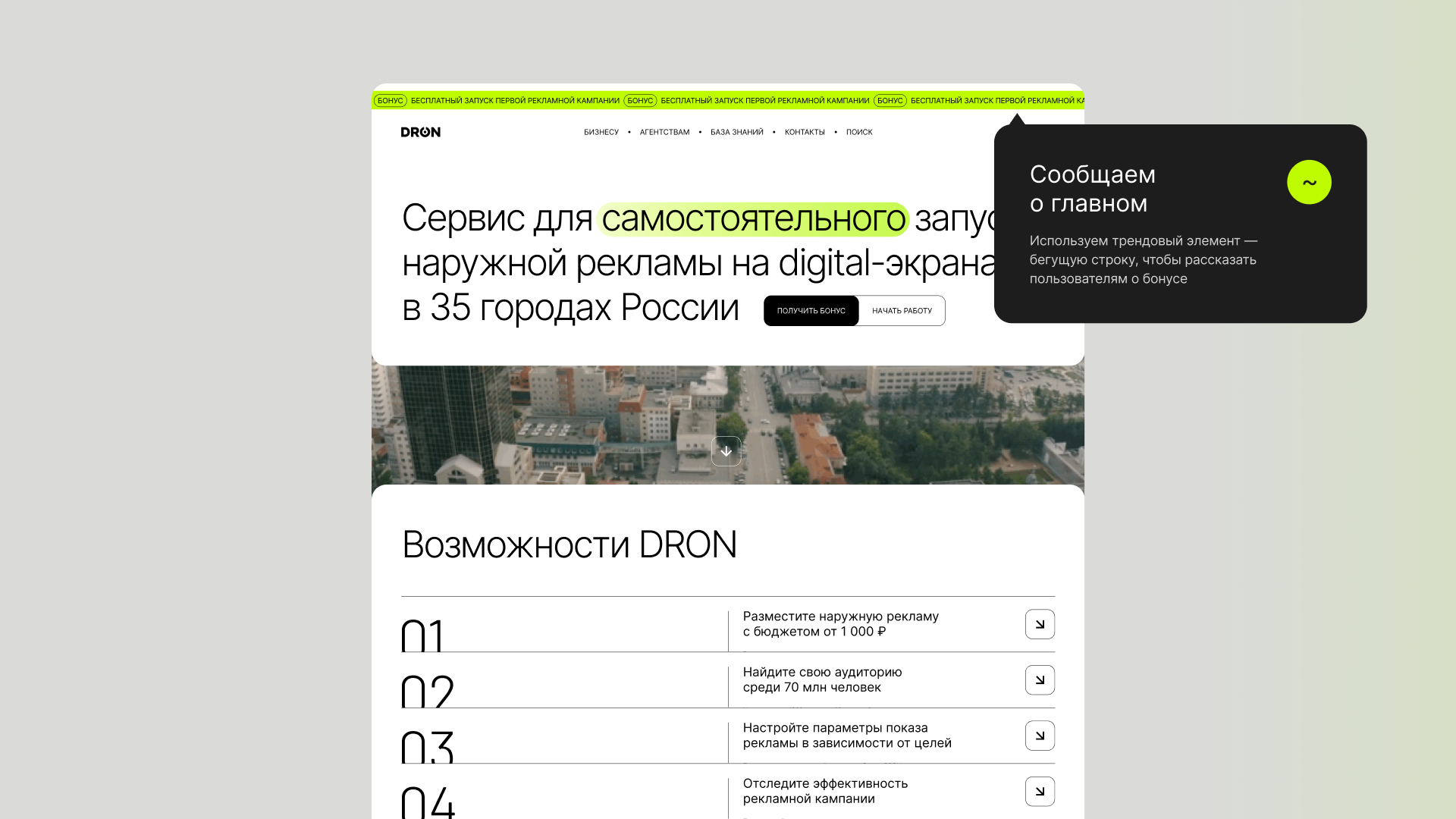Click the highlighted word самостоятельного

click(x=753, y=219)
